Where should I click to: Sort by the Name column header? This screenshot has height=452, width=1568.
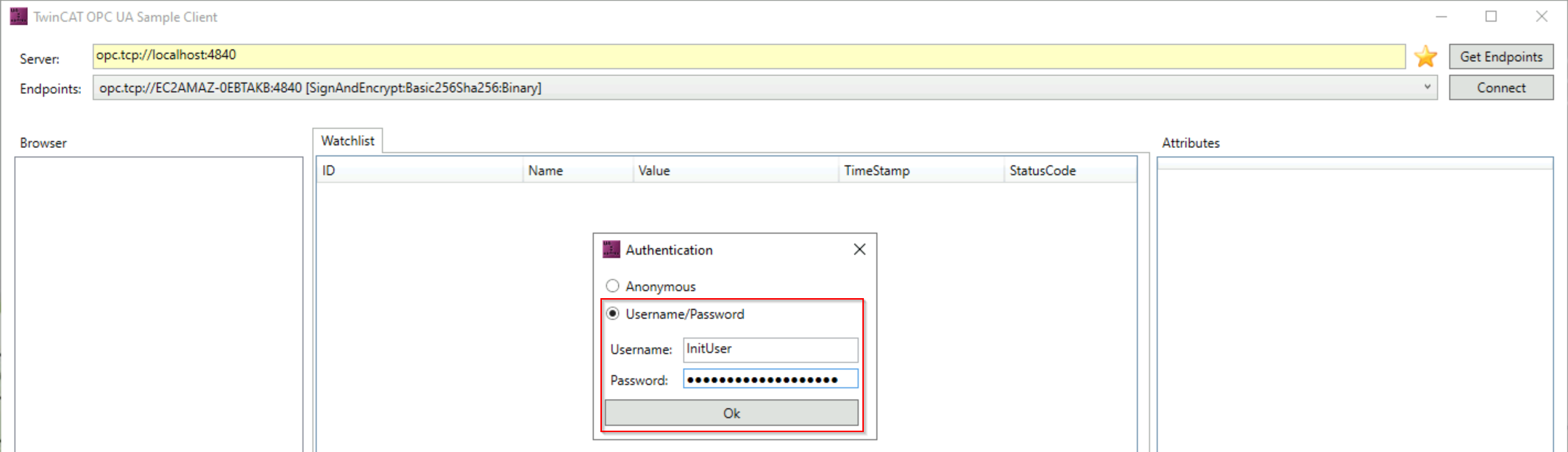pyautogui.click(x=578, y=171)
